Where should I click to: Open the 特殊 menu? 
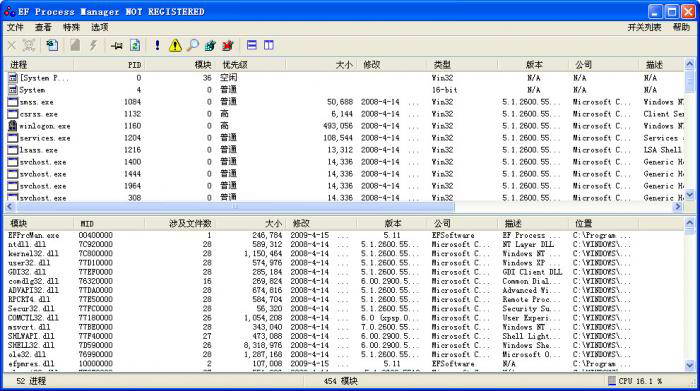coord(71,27)
